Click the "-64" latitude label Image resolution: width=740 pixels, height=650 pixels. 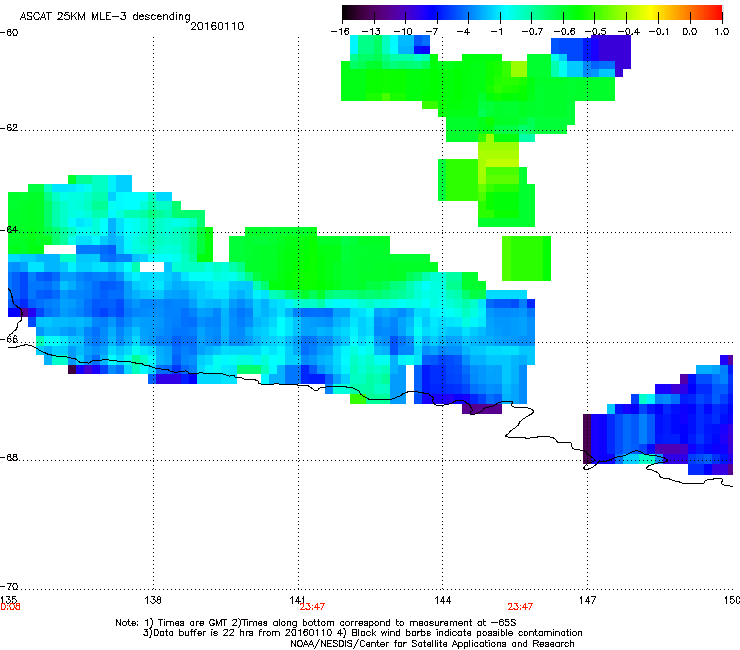[x=9, y=230]
